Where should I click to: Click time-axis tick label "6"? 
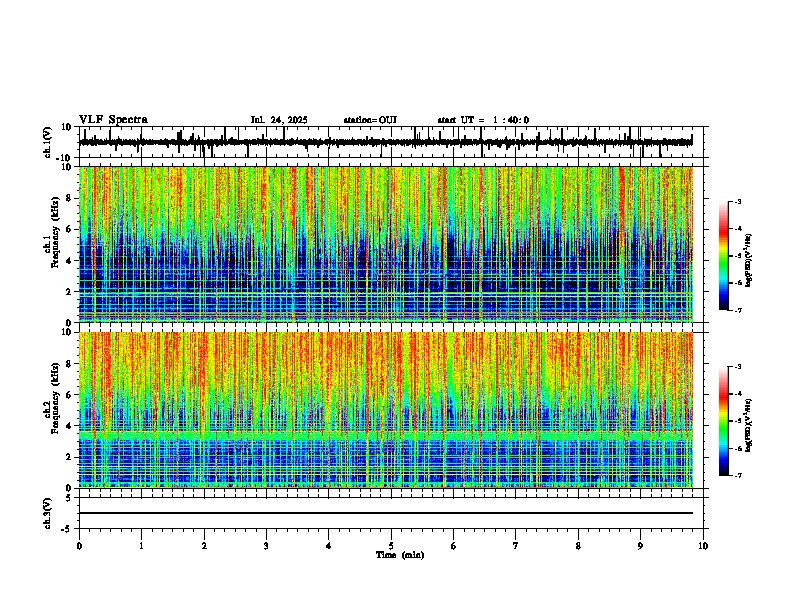pyautogui.click(x=454, y=546)
